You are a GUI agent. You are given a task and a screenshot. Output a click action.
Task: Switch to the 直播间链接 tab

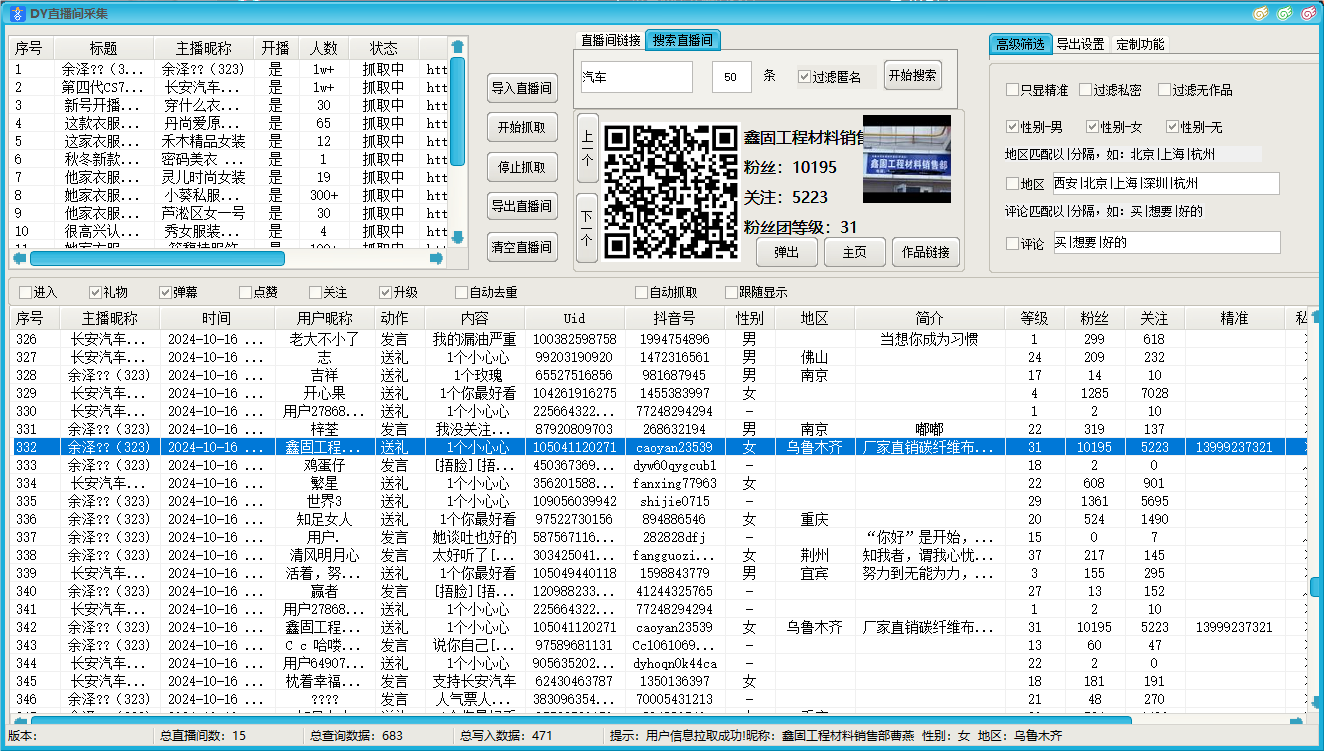611,40
